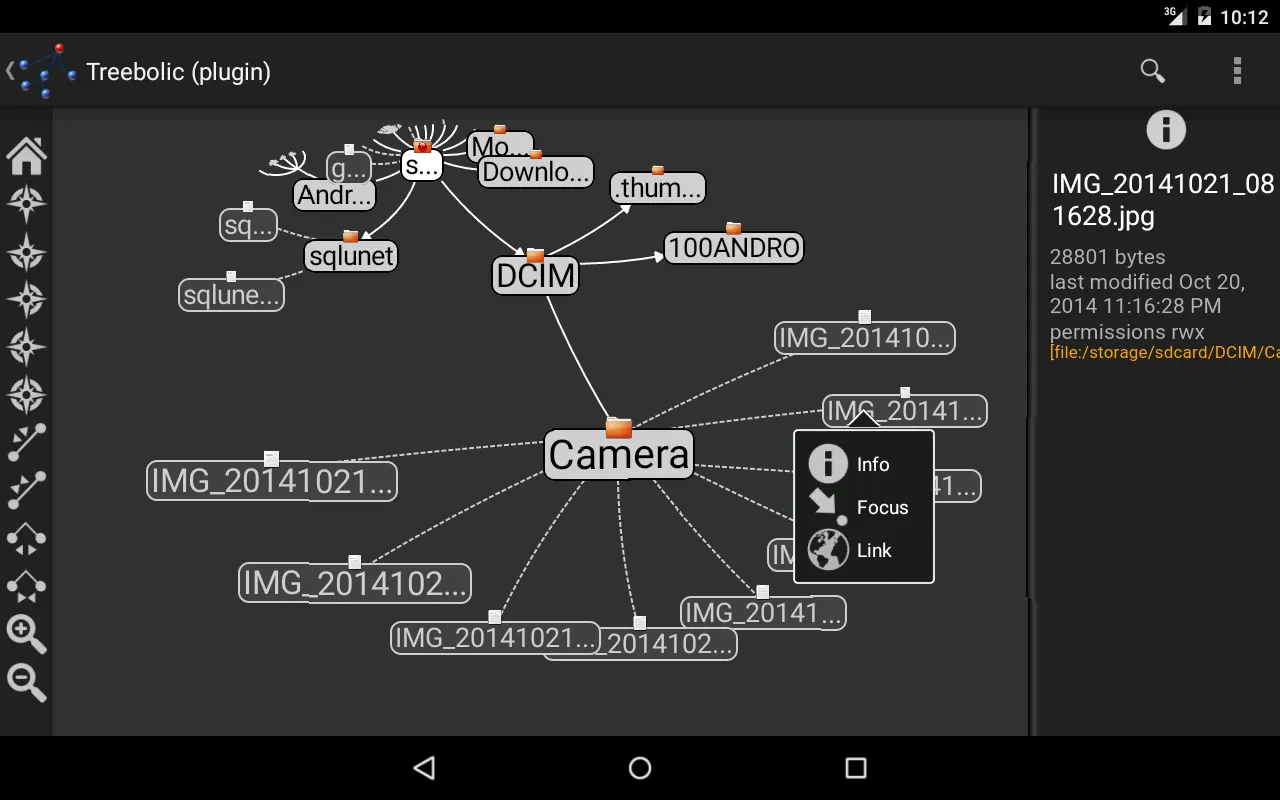Select the radial orientation compass icon
Viewport: 1280px width, 800px height.
[27, 395]
